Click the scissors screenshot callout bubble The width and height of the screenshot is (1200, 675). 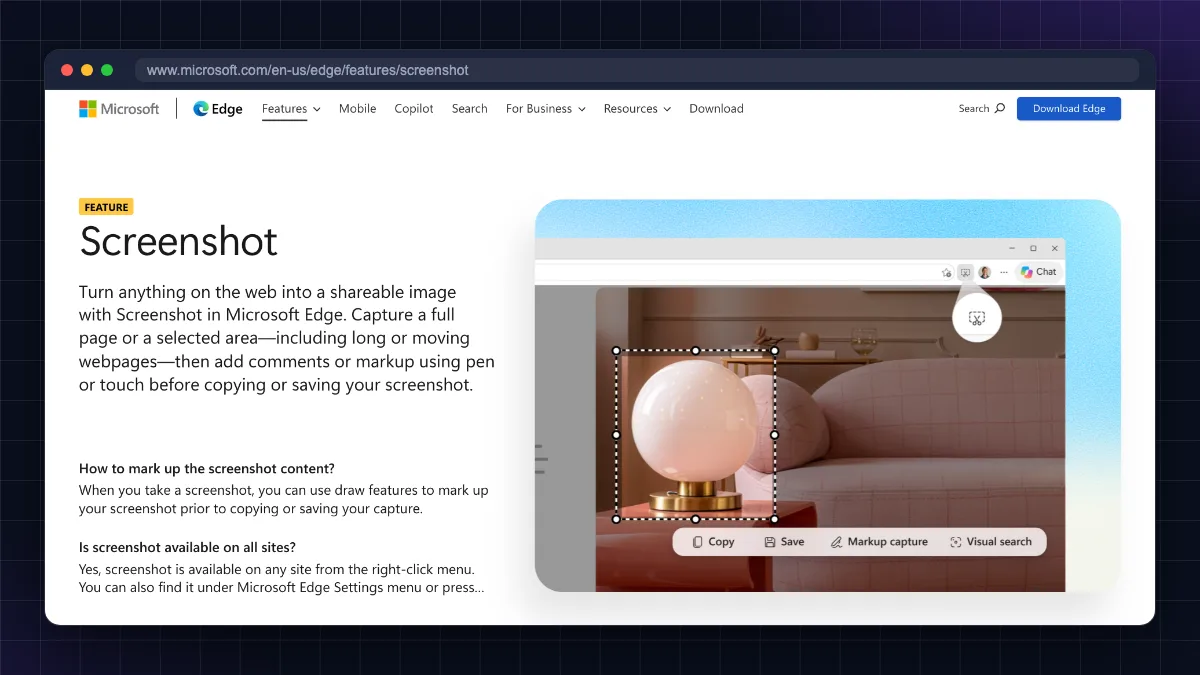977,318
